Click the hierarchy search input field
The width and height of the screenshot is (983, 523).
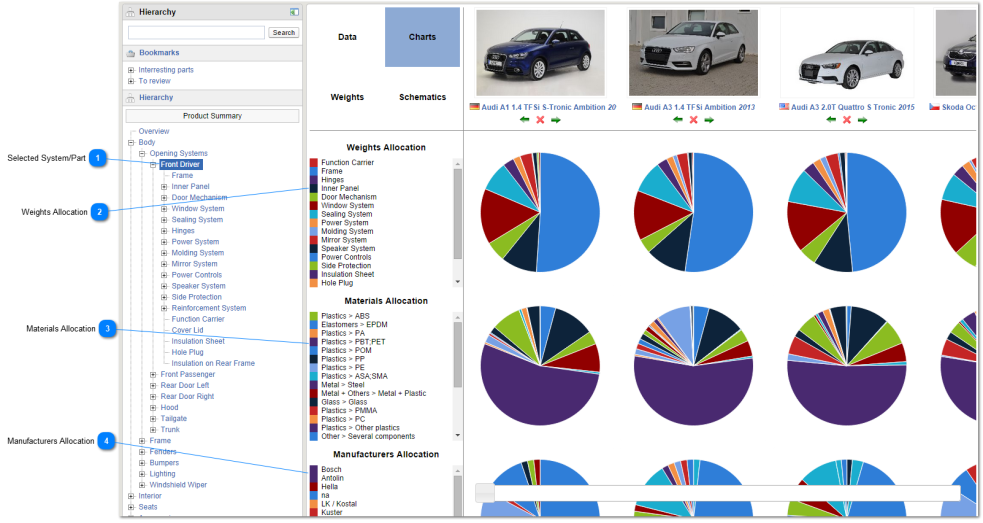pos(196,33)
